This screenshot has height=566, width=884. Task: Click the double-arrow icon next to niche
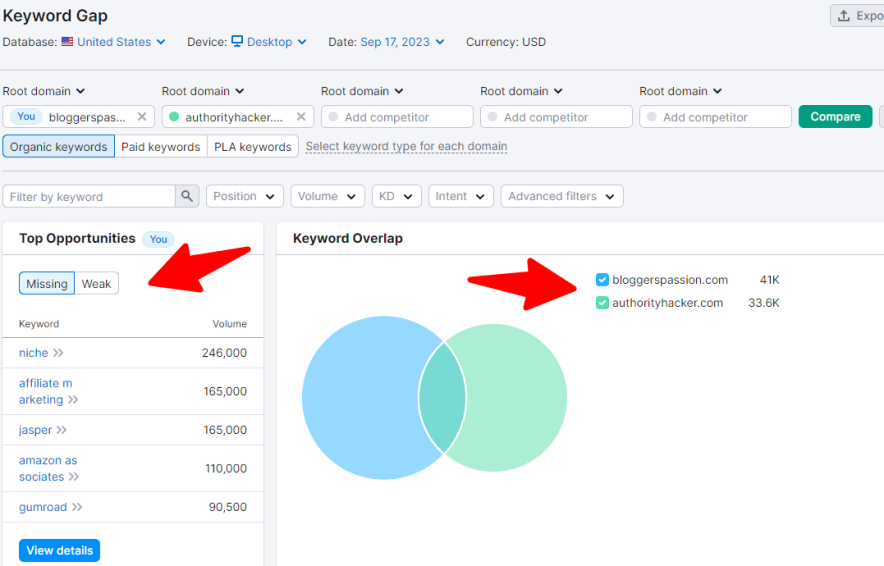(59, 353)
